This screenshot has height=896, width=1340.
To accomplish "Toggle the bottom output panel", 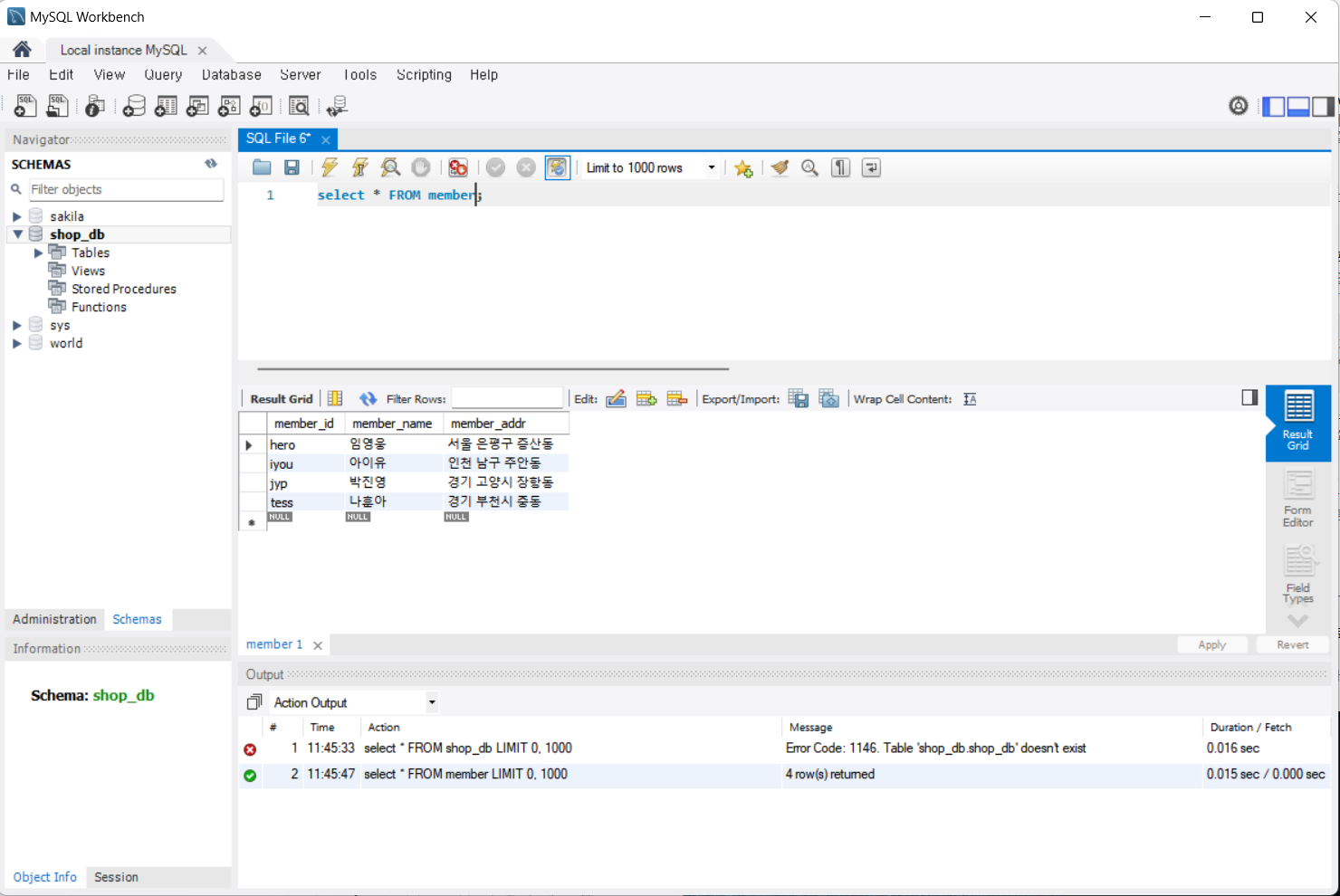I will click(x=1298, y=107).
